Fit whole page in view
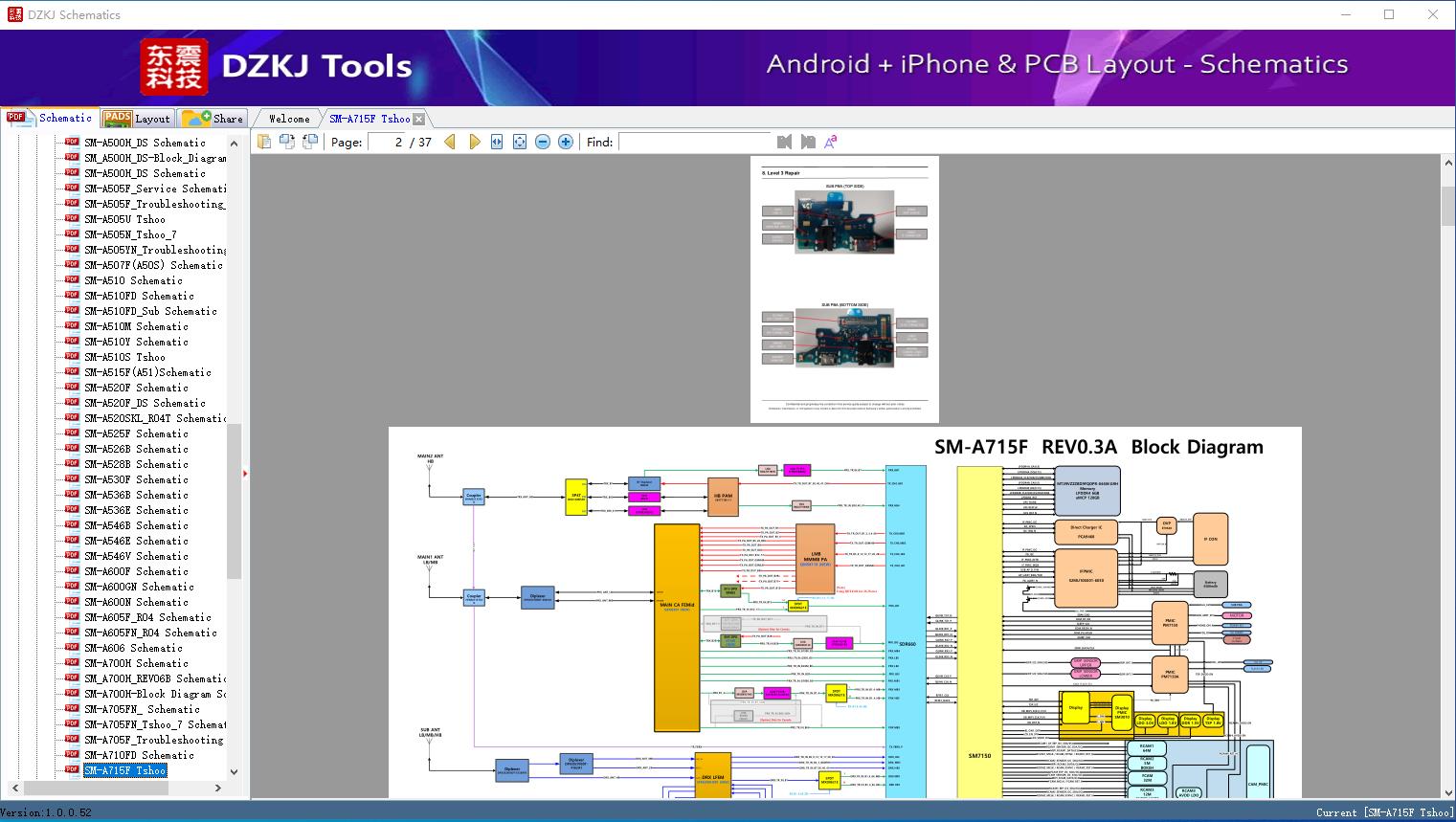Screen dimensions: 1456x822 click(520, 142)
